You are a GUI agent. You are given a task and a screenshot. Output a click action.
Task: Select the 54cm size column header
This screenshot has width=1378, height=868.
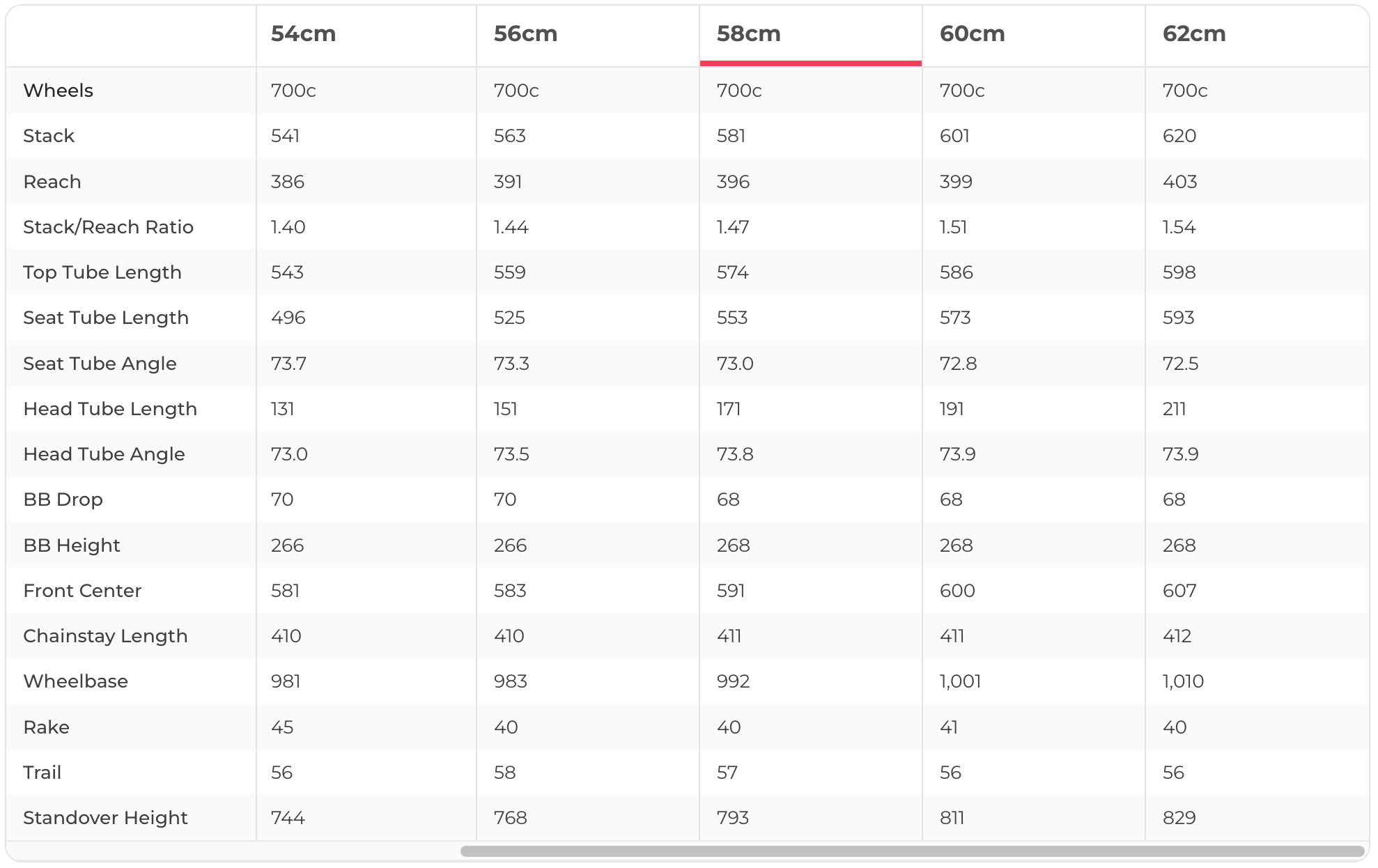tap(303, 34)
